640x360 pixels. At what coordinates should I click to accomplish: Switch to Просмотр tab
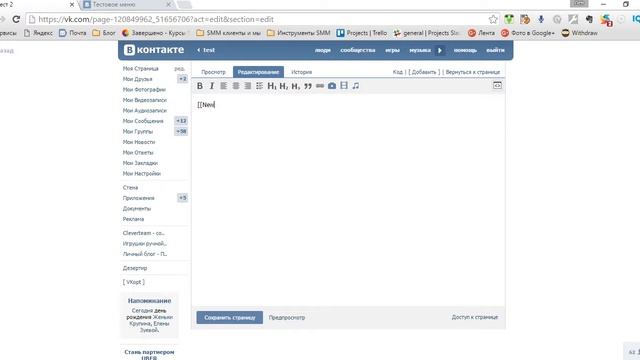coord(213,72)
